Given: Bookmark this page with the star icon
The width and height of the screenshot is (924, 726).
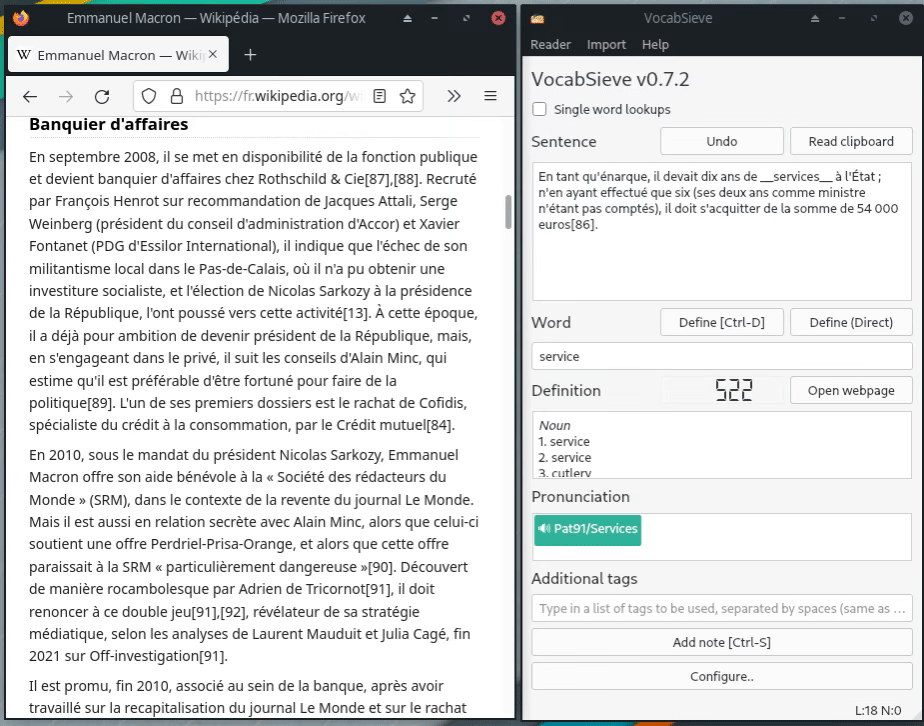Looking at the screenshot, I should [407, 96].
